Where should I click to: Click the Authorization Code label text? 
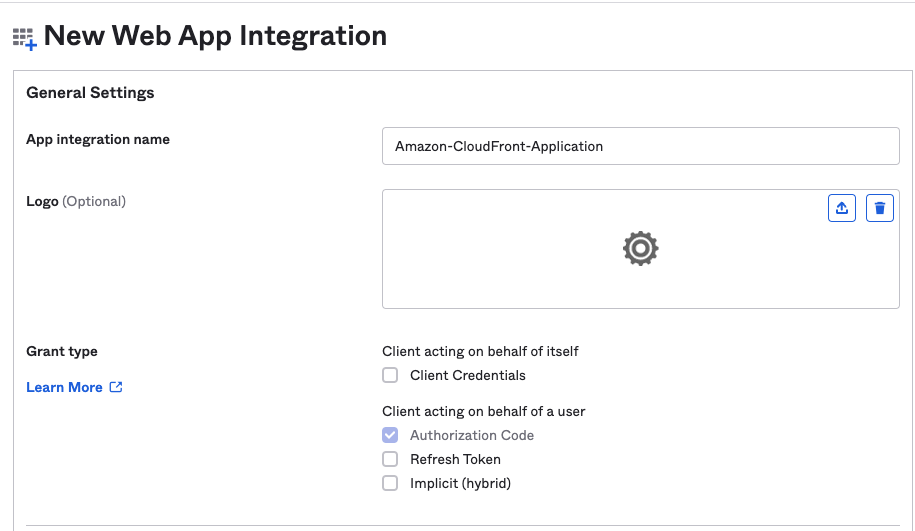[x=472, y=435]
